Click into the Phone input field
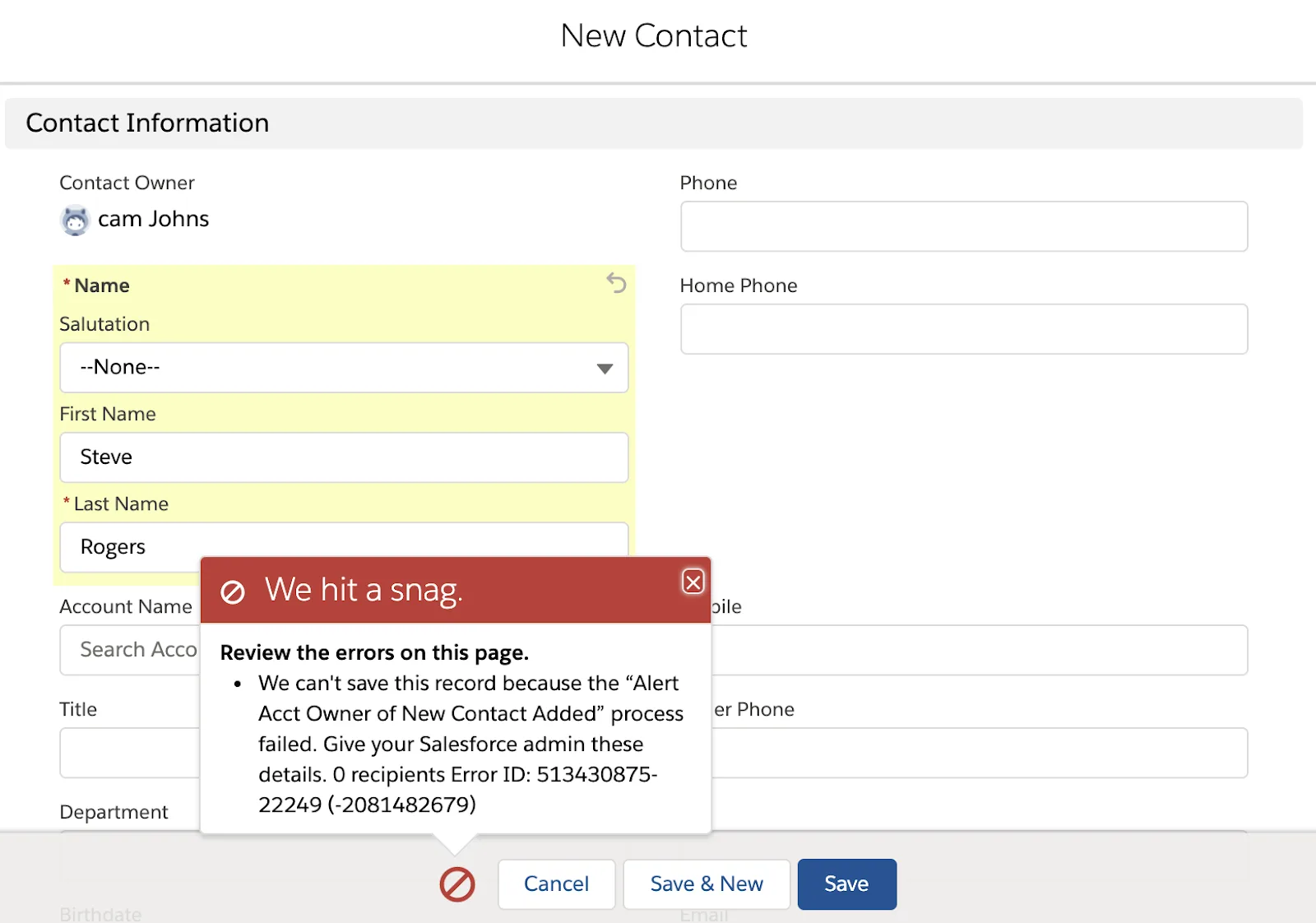1316x923 pixels. 964,226
